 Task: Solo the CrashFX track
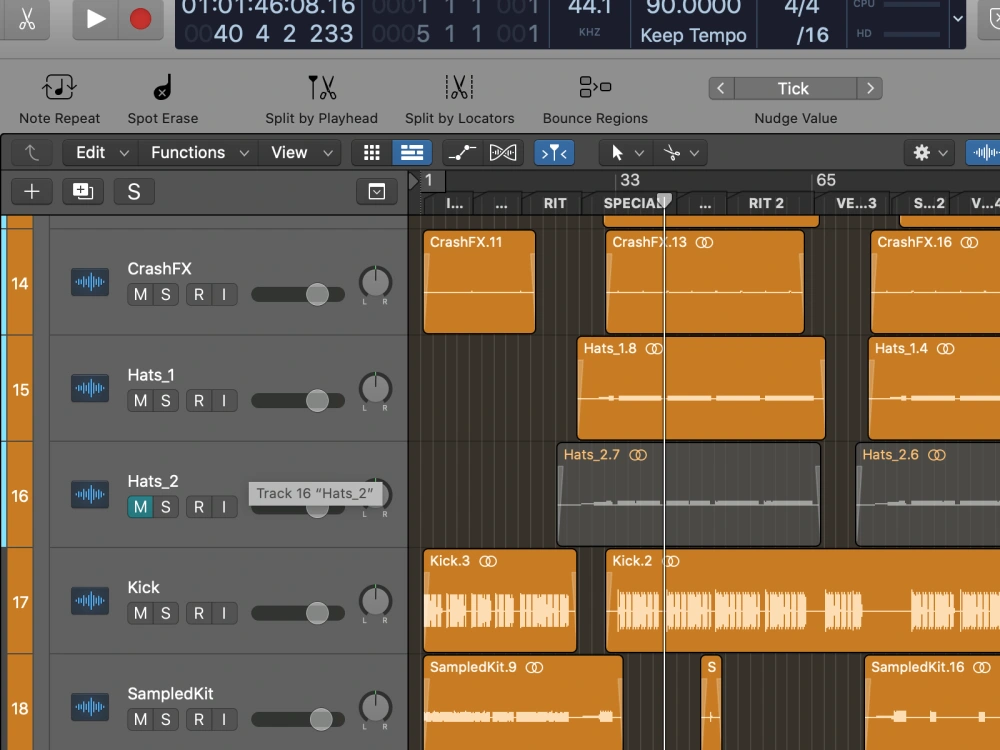coord(166,294)
